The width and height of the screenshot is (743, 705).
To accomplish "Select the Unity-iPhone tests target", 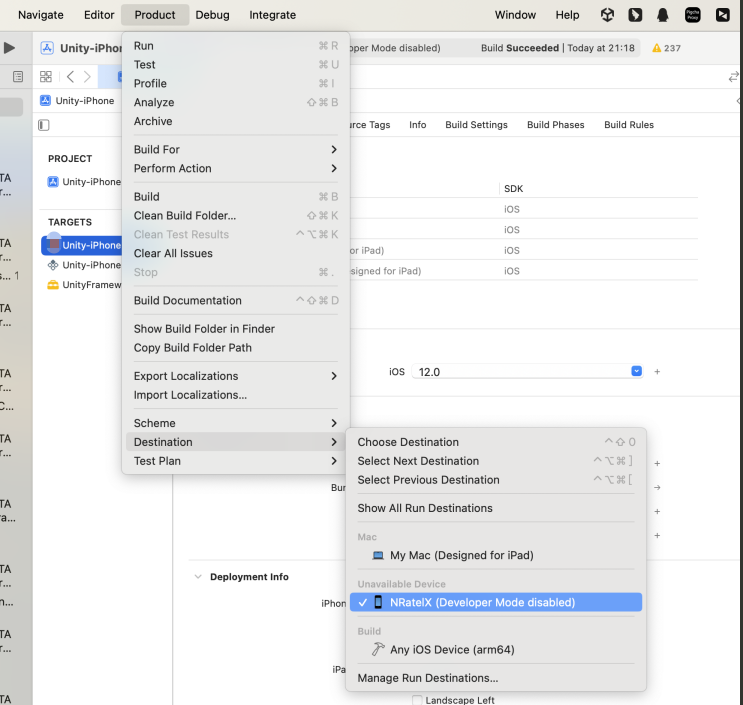I will [x=84, y=265].
